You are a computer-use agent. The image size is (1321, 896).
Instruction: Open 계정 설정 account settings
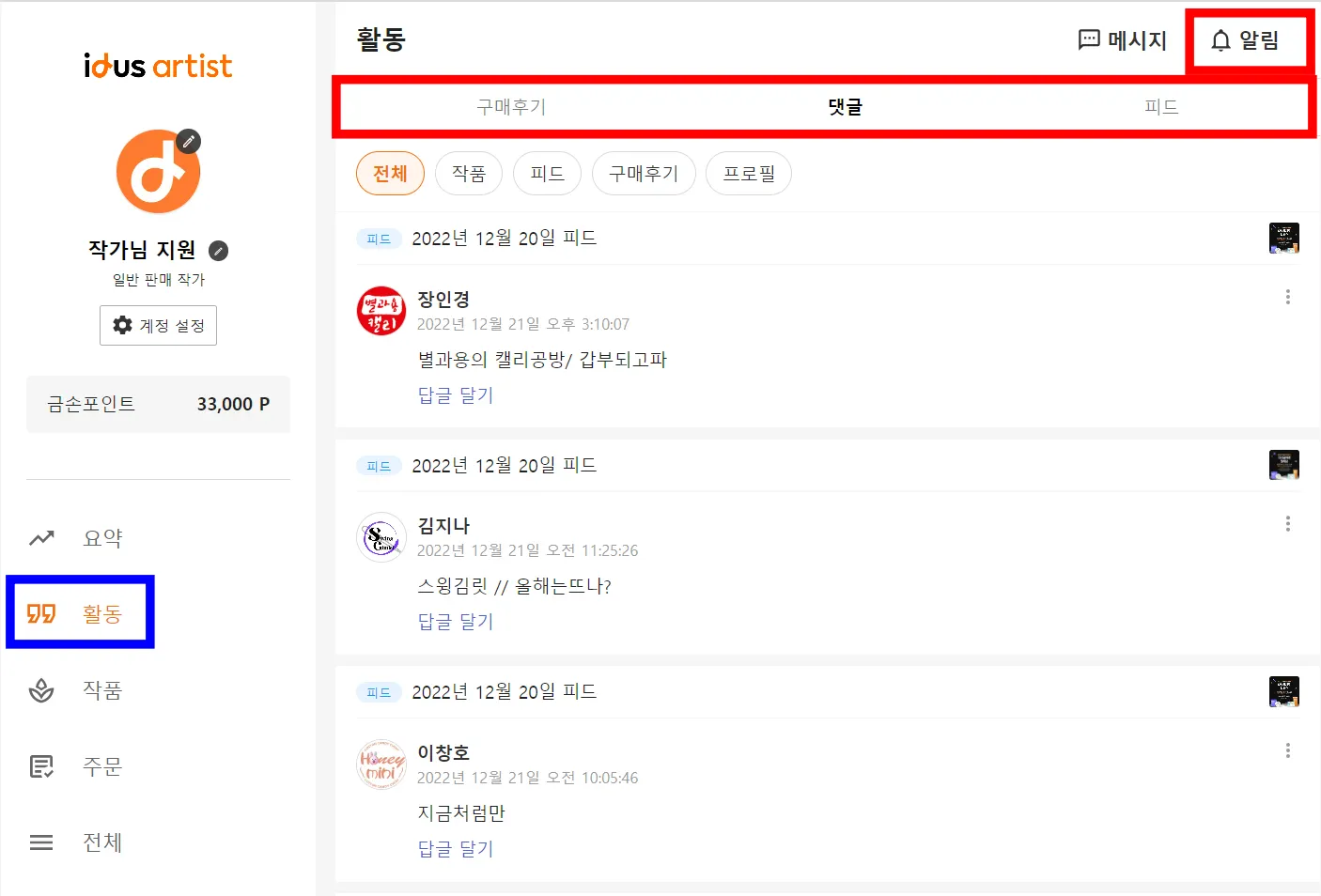tap(158, 325)
